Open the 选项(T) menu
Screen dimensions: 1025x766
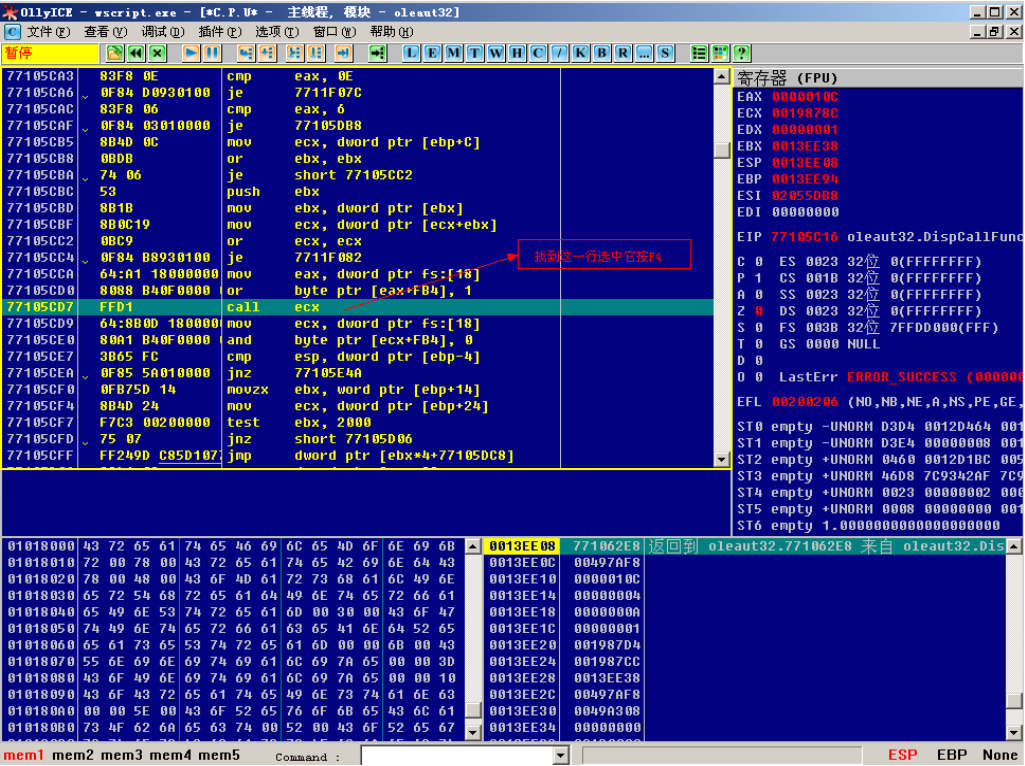[x=277, y=32]
